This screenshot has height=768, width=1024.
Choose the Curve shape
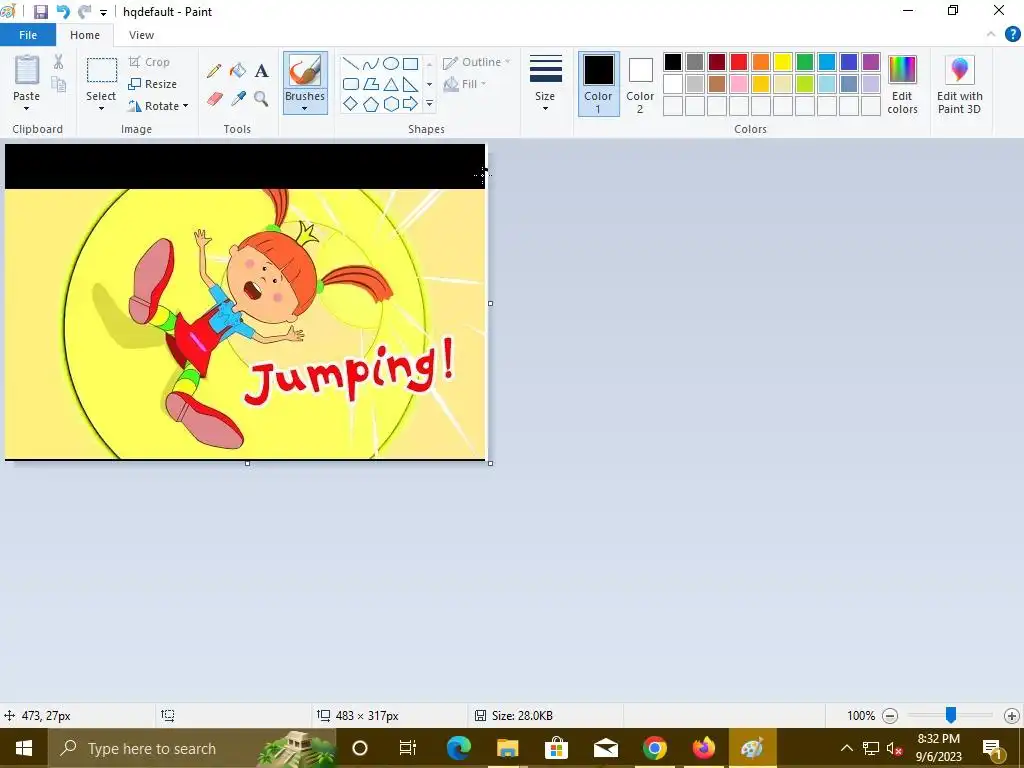point(371,63)
